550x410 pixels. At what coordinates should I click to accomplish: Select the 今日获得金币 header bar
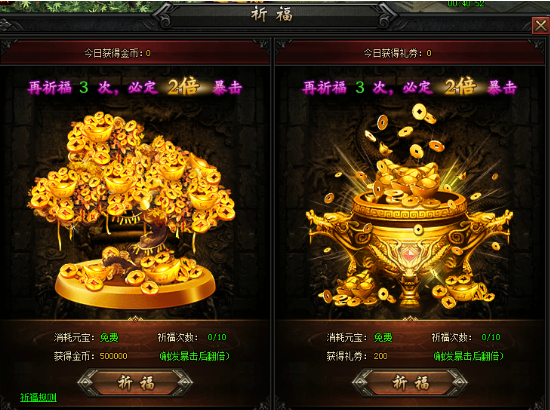click(x=135, y=53)
